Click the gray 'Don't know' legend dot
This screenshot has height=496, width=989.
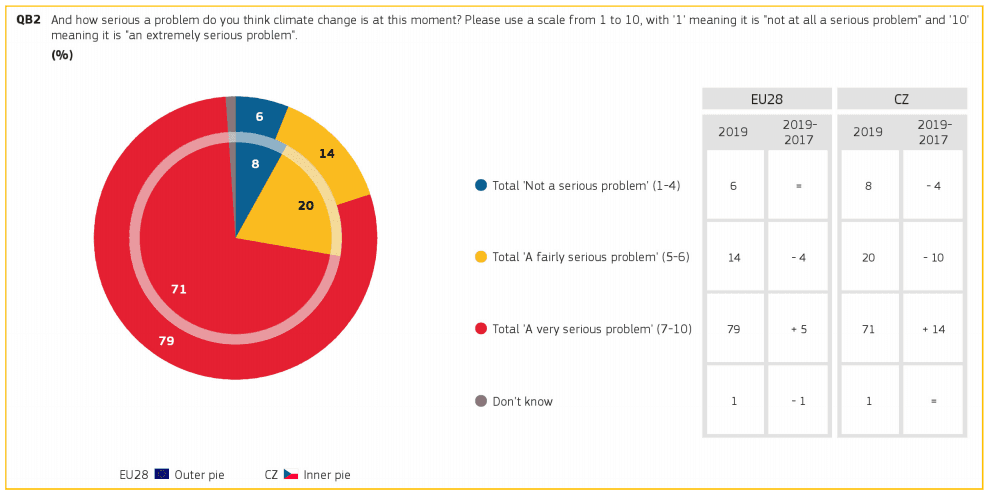pos(481,401)
